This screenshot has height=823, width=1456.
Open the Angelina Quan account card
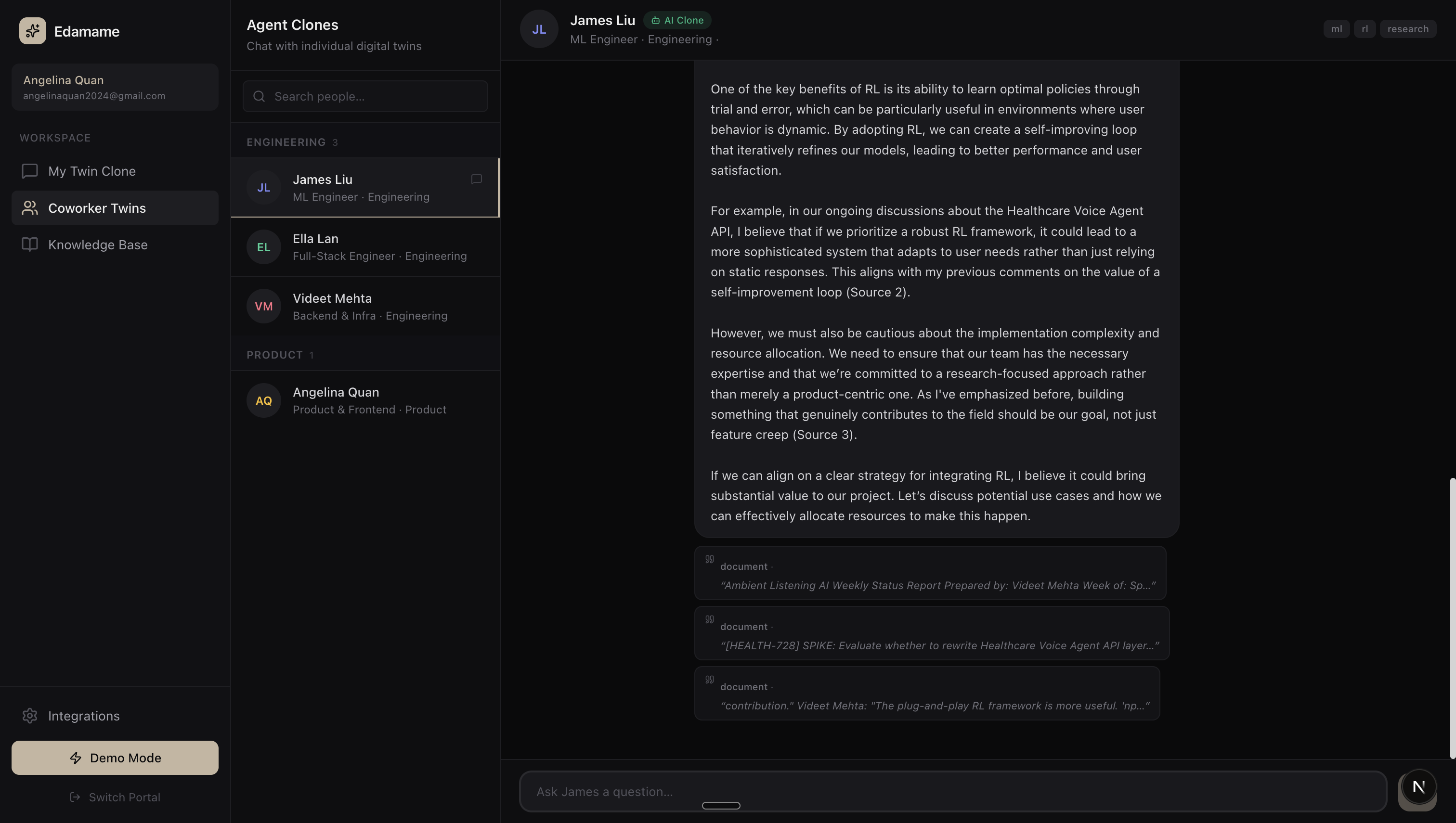coord(115,87)
